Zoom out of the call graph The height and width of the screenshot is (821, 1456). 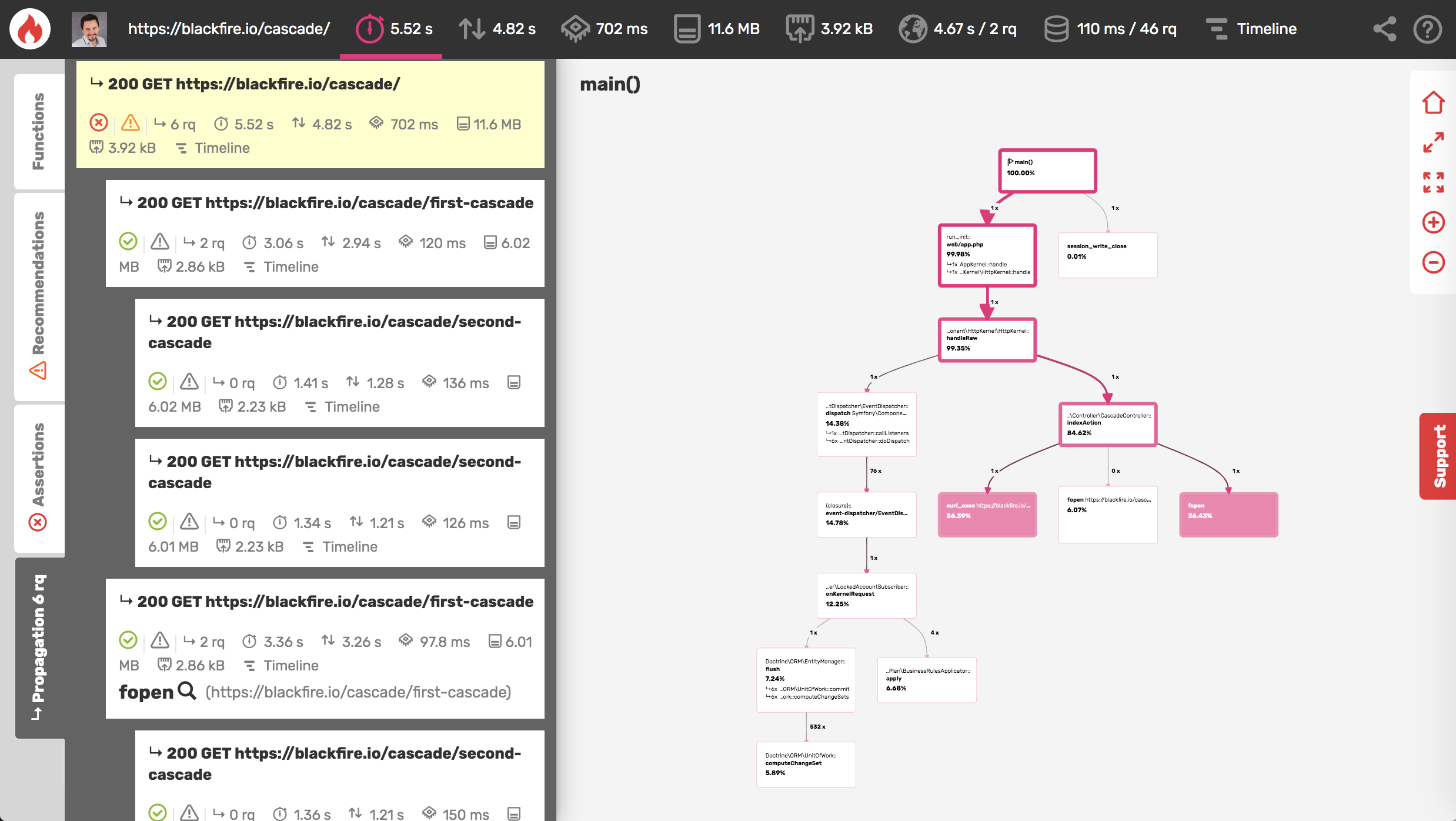[1434, 262]
